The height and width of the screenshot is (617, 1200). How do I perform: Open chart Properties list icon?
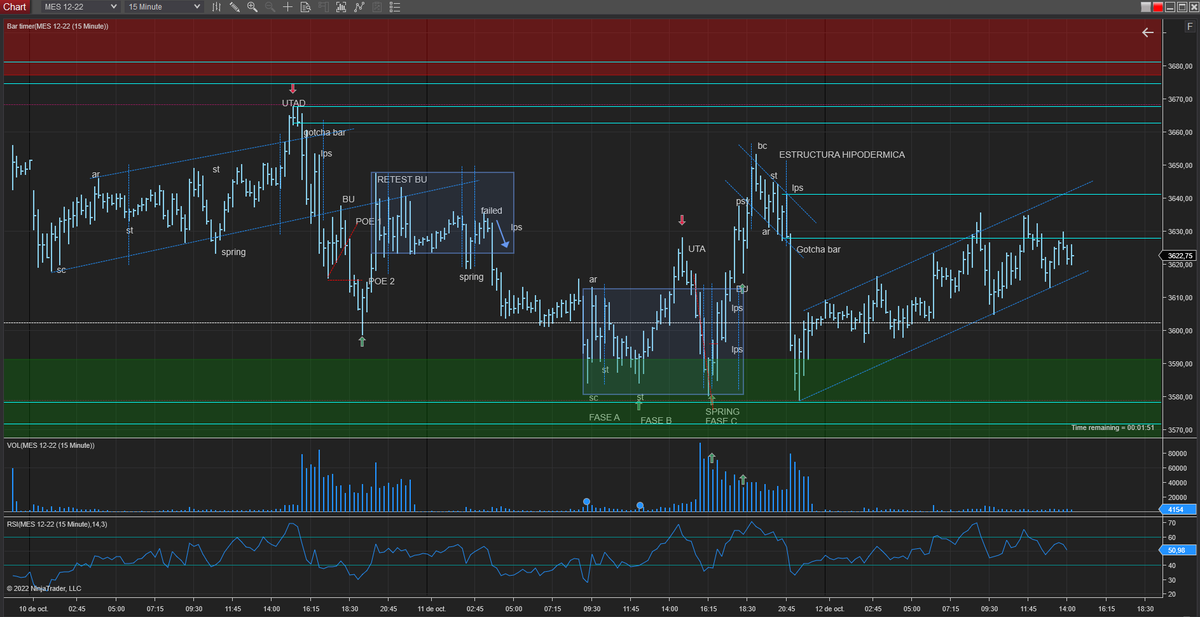(x=394, y=7)
